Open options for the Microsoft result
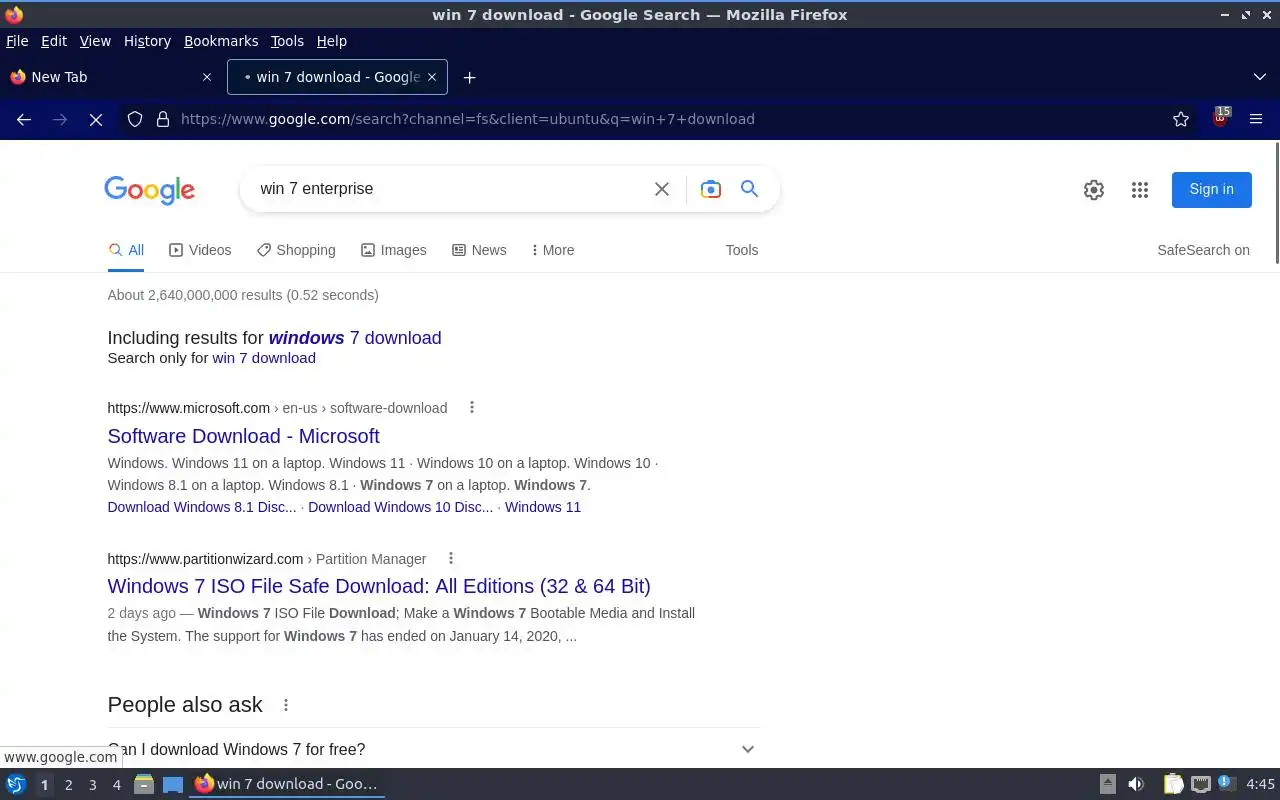This screenshot has width=1280, height=800. click(x=472, y=407)
